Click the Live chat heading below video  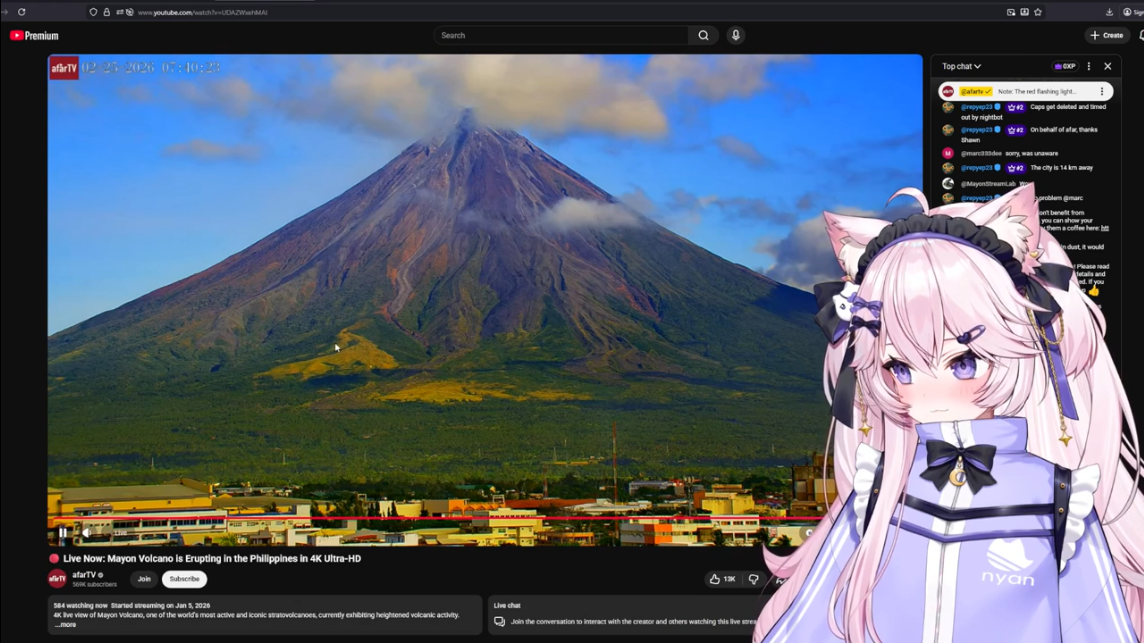[507, 605]
